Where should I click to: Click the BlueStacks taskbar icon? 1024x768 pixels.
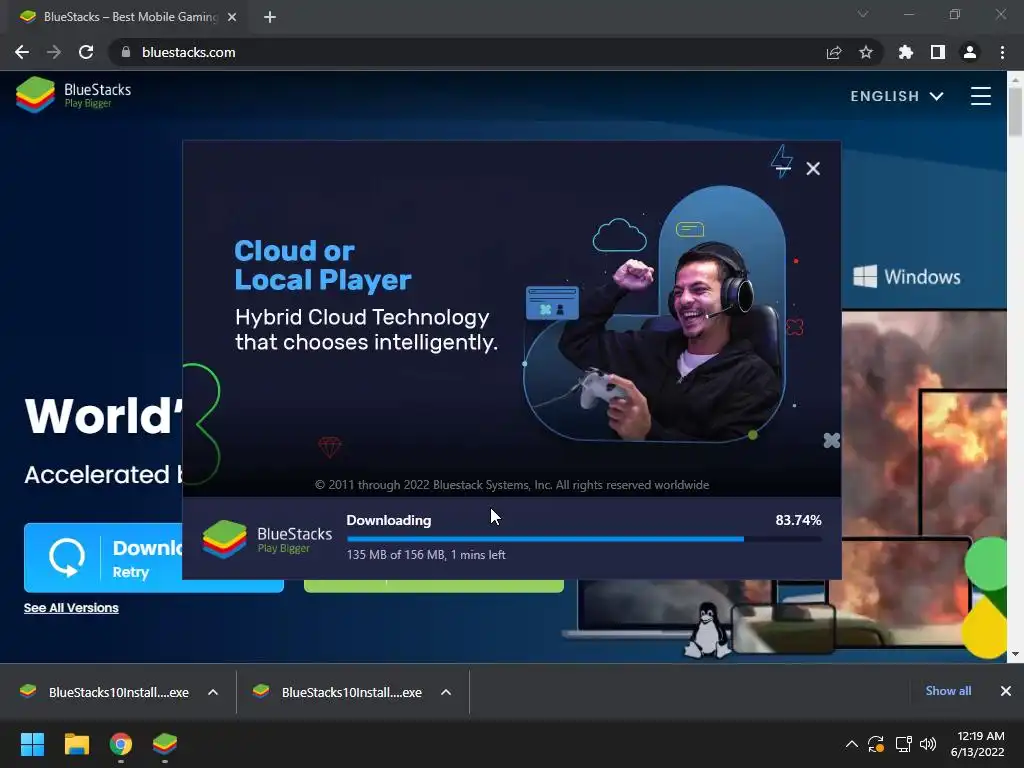pyautogui.click(x=165, y=744)
